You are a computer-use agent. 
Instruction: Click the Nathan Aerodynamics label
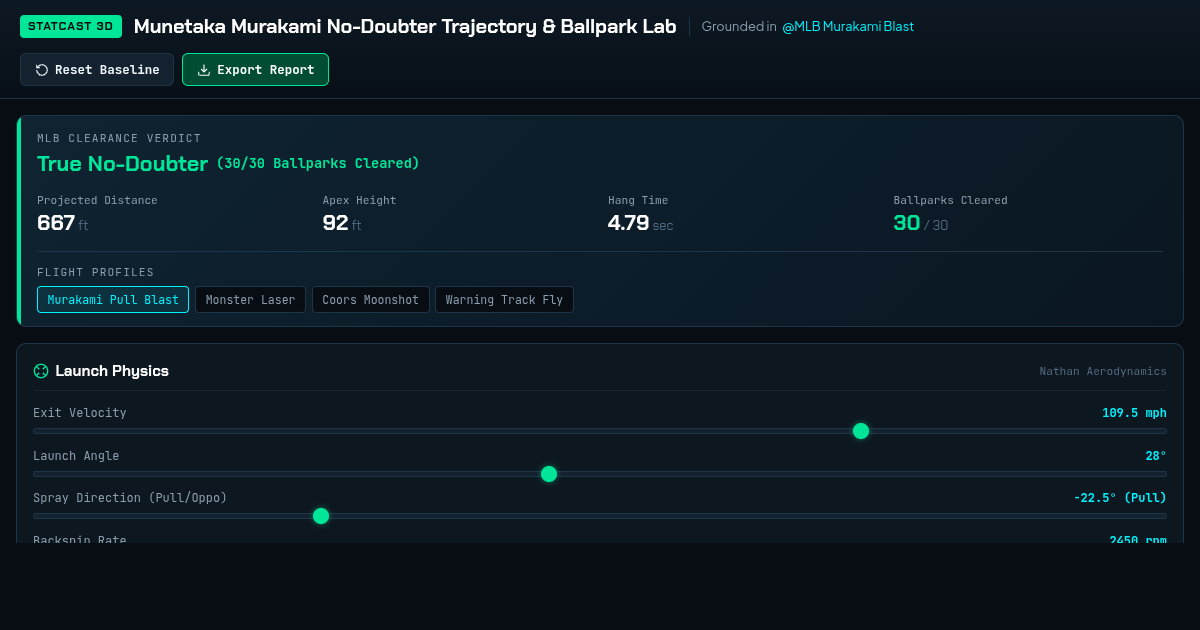[x=1103, y=371]
